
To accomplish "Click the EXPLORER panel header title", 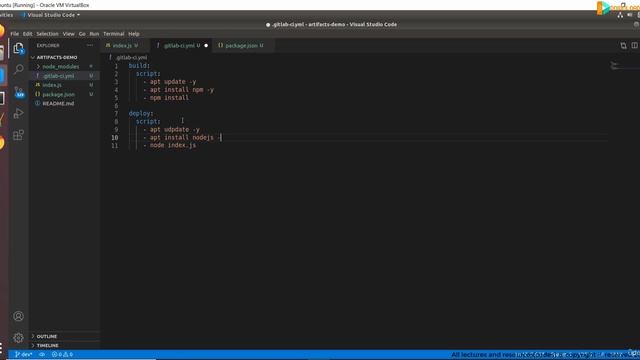I will coord(48,45).
